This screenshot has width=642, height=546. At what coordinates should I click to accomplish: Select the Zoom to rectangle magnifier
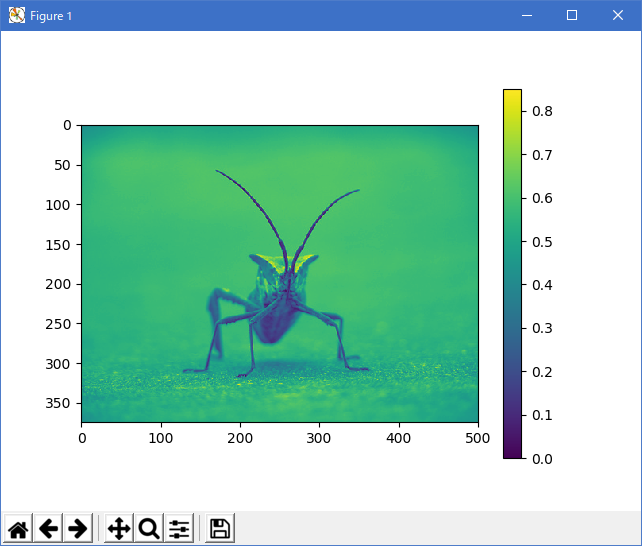click(x=149, y=528)
